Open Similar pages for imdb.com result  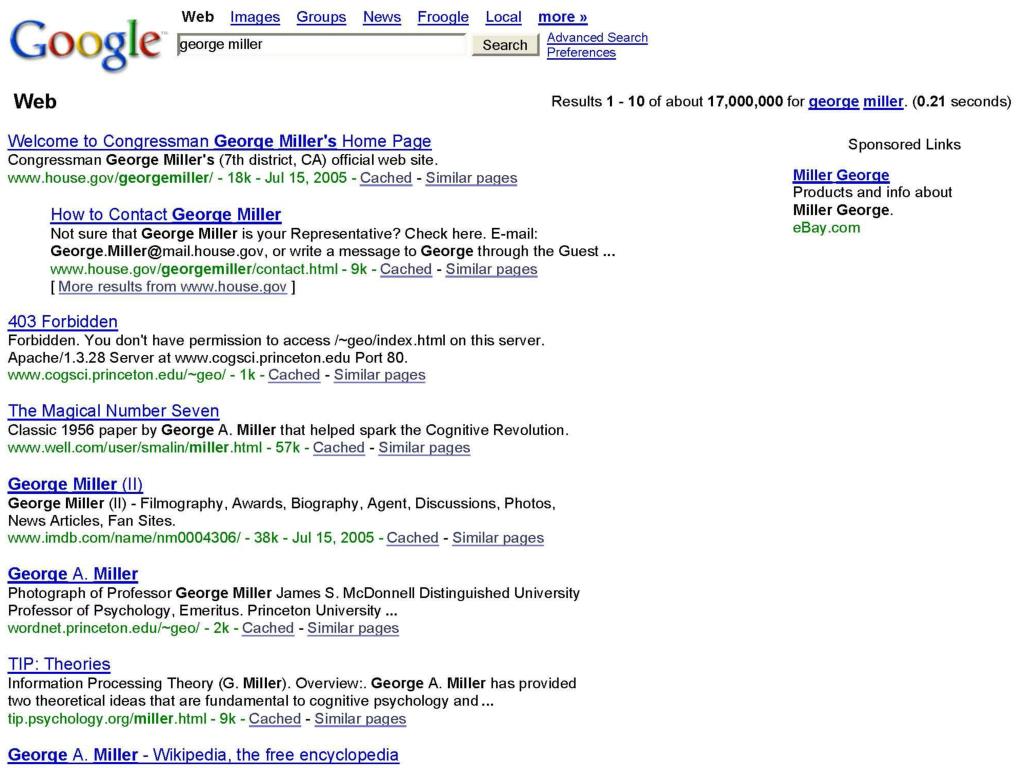(x=498, y=538)
